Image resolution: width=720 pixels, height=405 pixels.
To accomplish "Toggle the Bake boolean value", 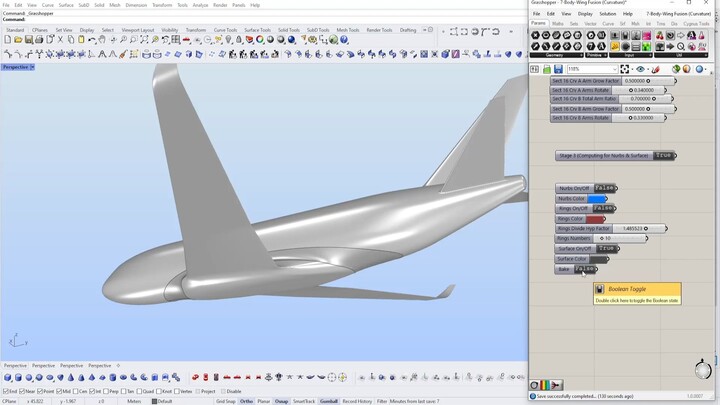I will (586, 269).
